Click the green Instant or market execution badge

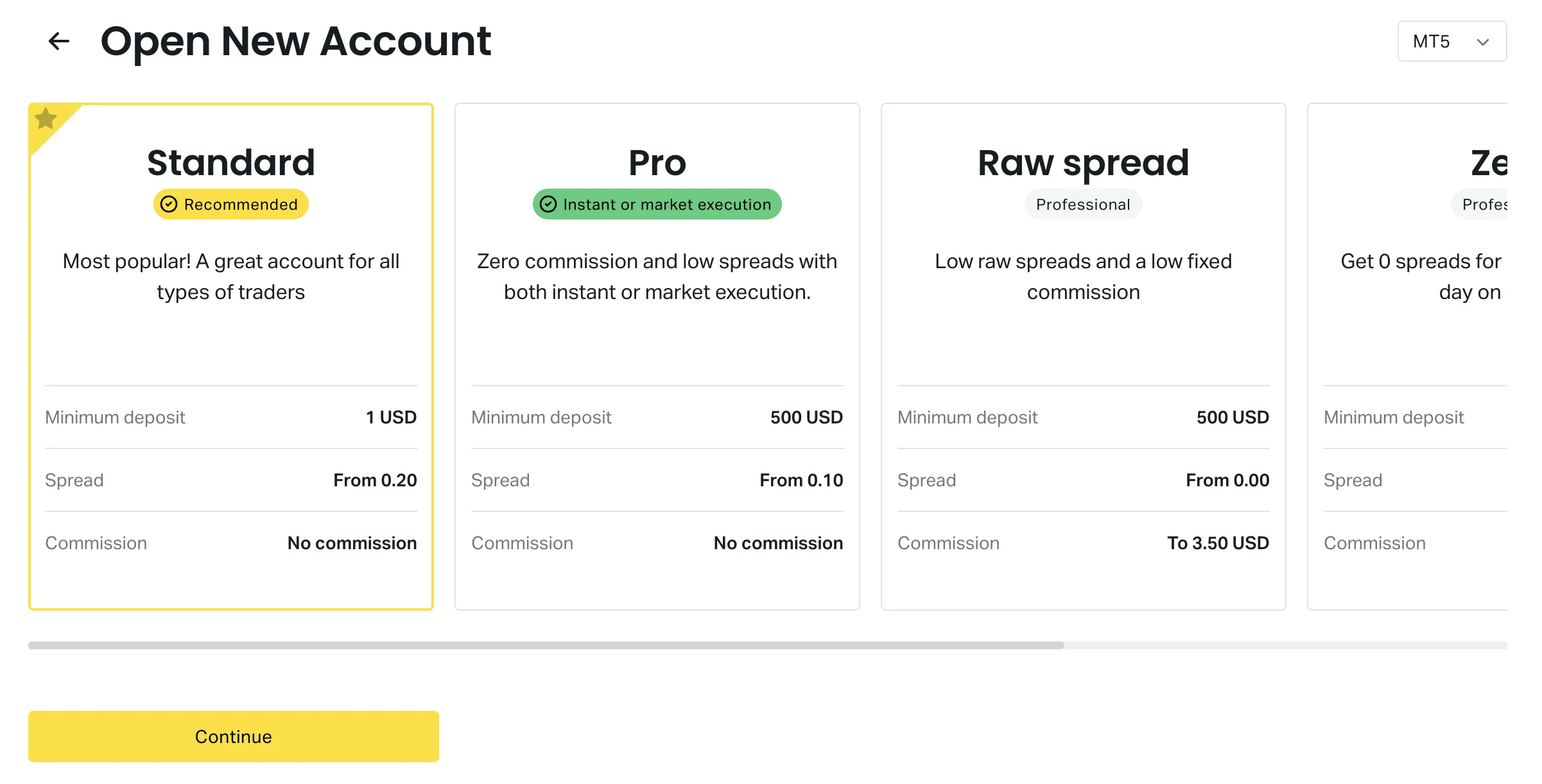pos(657,204)
